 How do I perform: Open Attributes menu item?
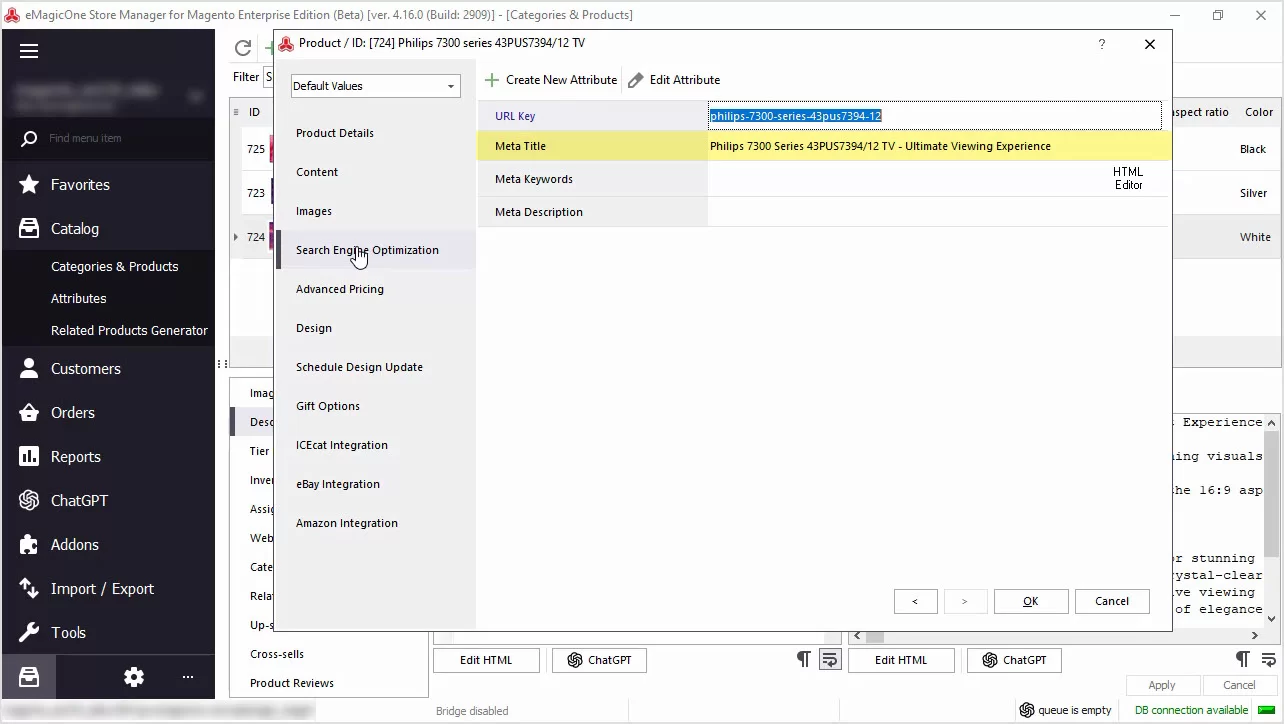coord(79,298)
